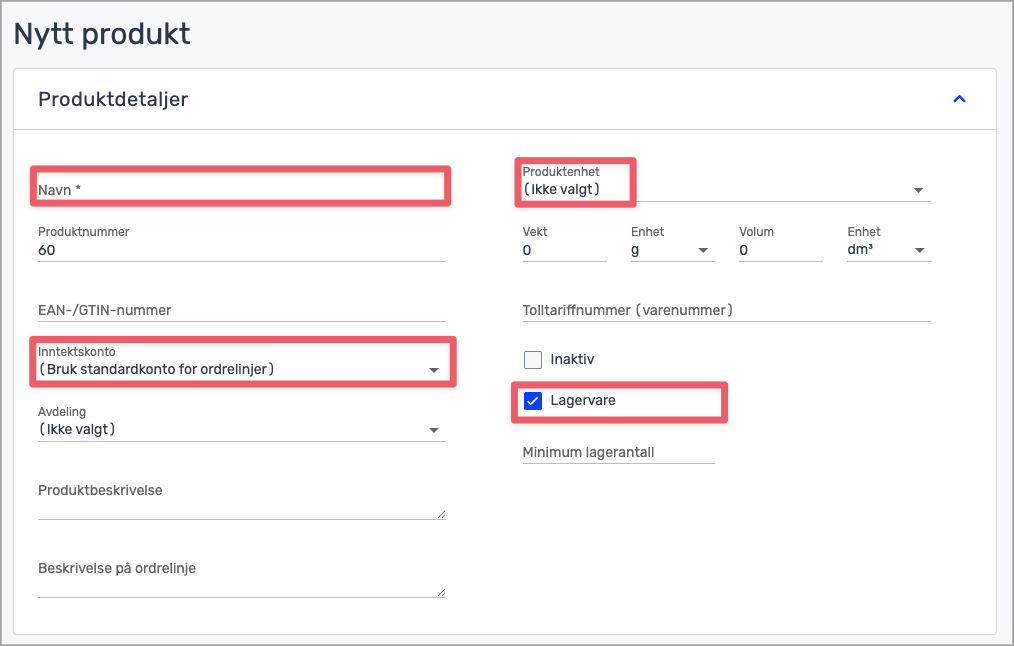Click the Produktdetaljer section header
The image size is (1014, 646).
pyautogui.click(x=113, y=99)
